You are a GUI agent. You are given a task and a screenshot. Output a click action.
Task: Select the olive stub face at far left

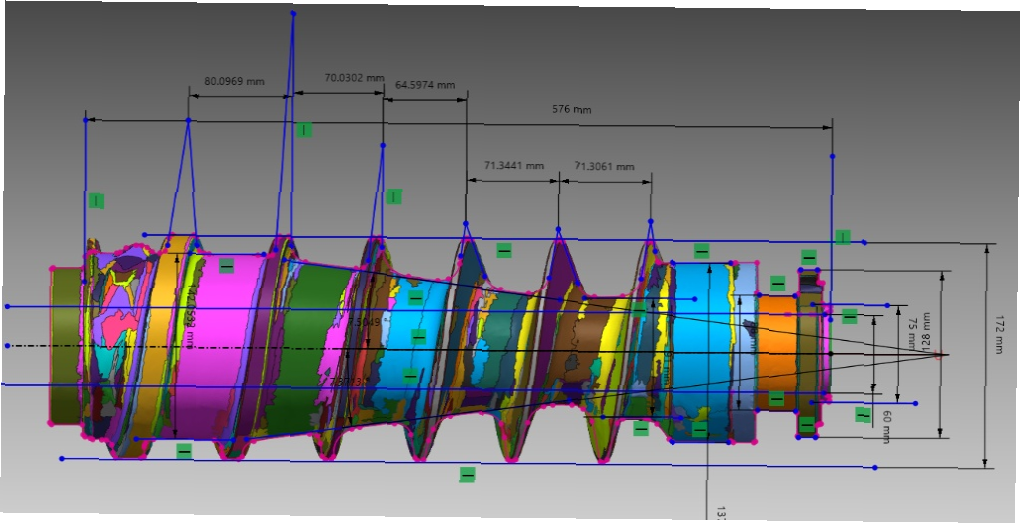(x=65, y=345)
